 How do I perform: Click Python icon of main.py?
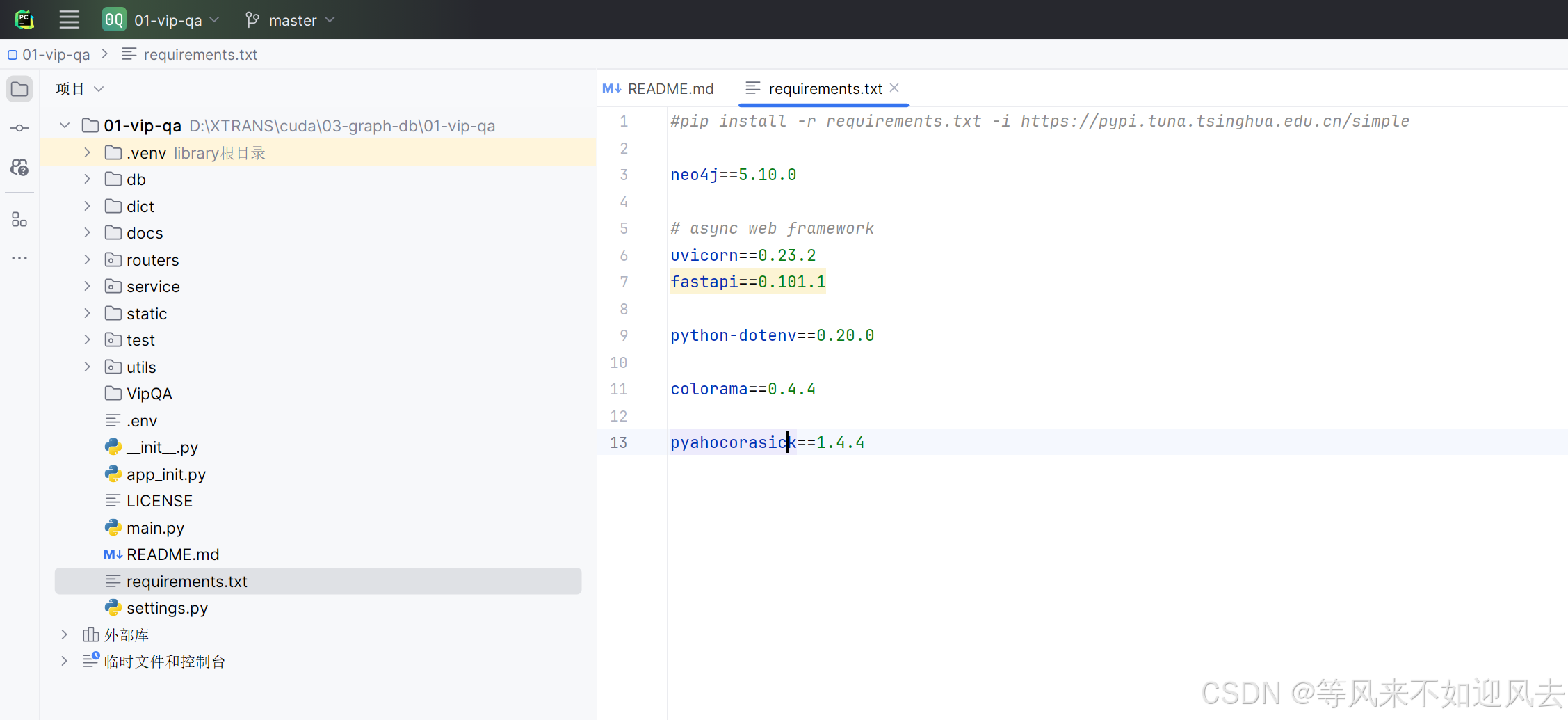(113, 528)
